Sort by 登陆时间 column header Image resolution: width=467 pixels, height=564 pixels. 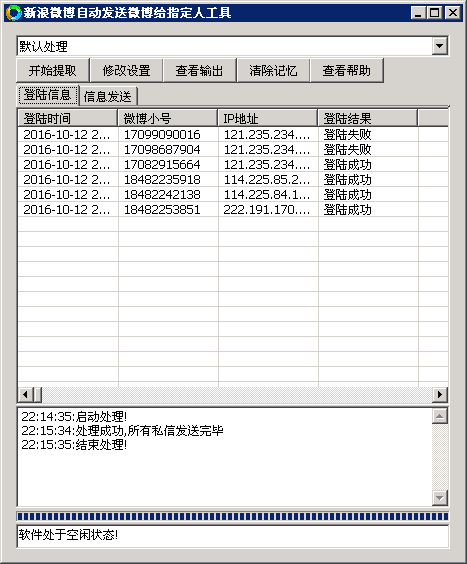[x=68, y=118]
